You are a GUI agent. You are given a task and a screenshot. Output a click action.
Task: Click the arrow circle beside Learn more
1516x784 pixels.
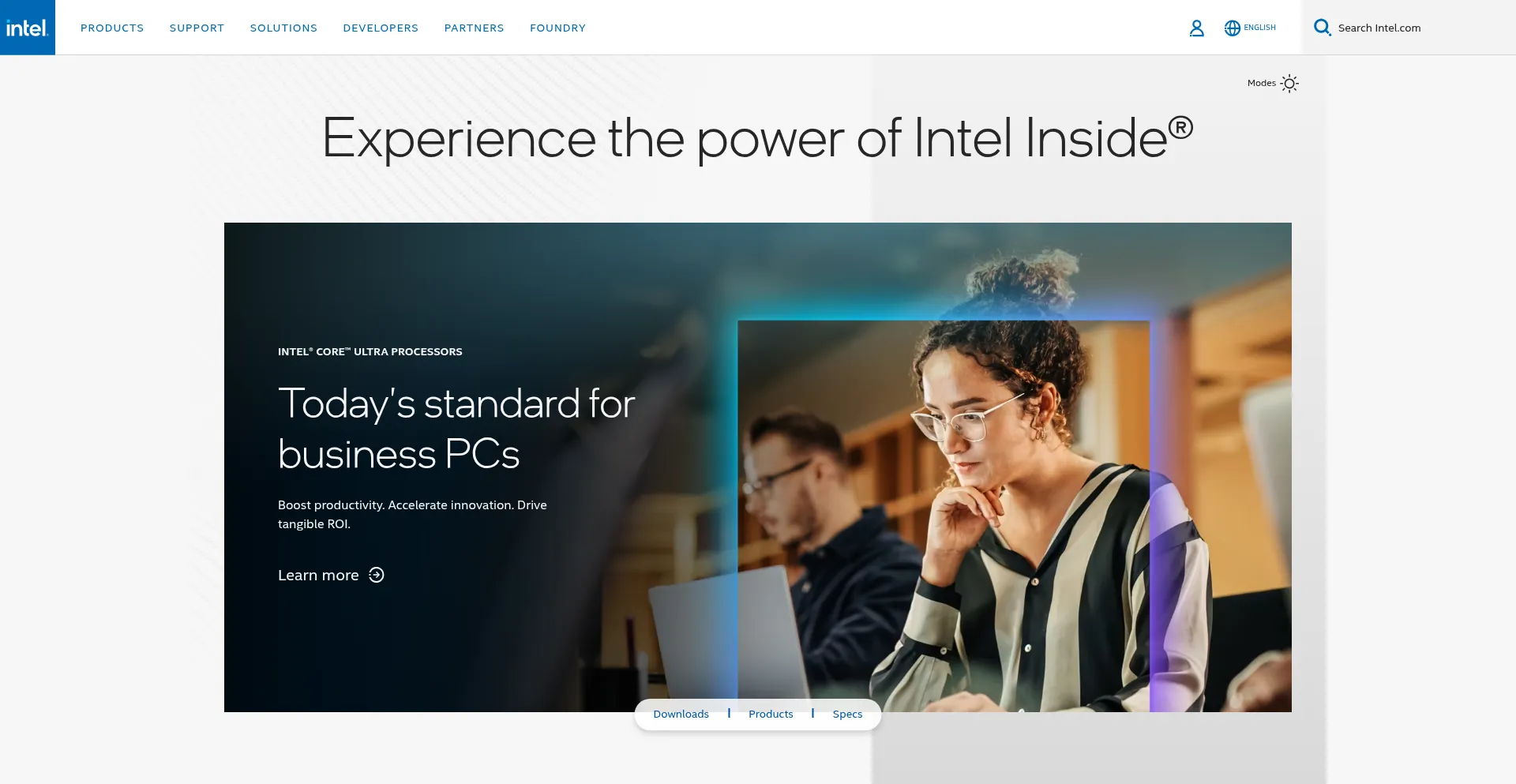[377, 575]
